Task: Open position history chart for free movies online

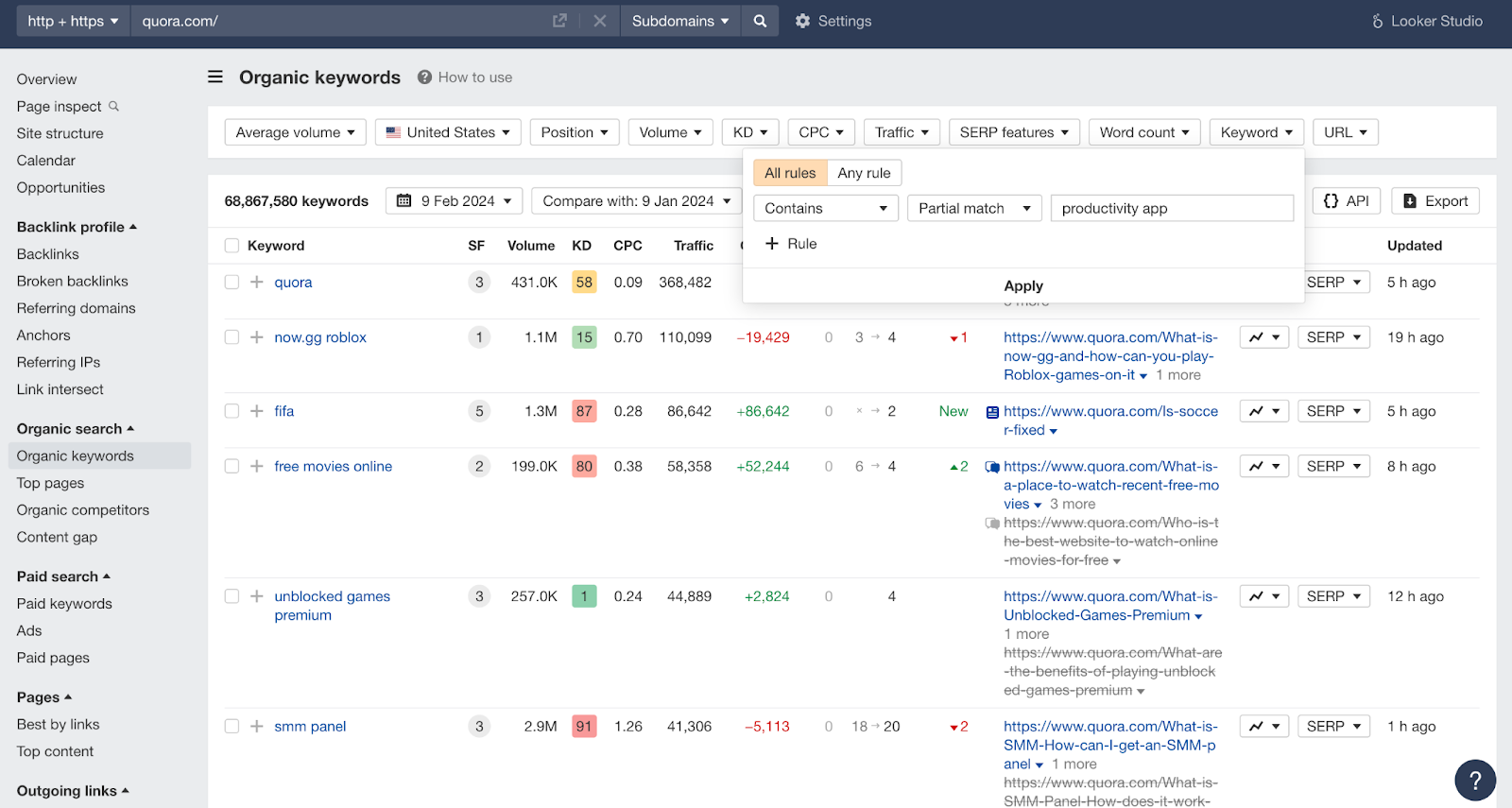Action: coord(1264,466)
